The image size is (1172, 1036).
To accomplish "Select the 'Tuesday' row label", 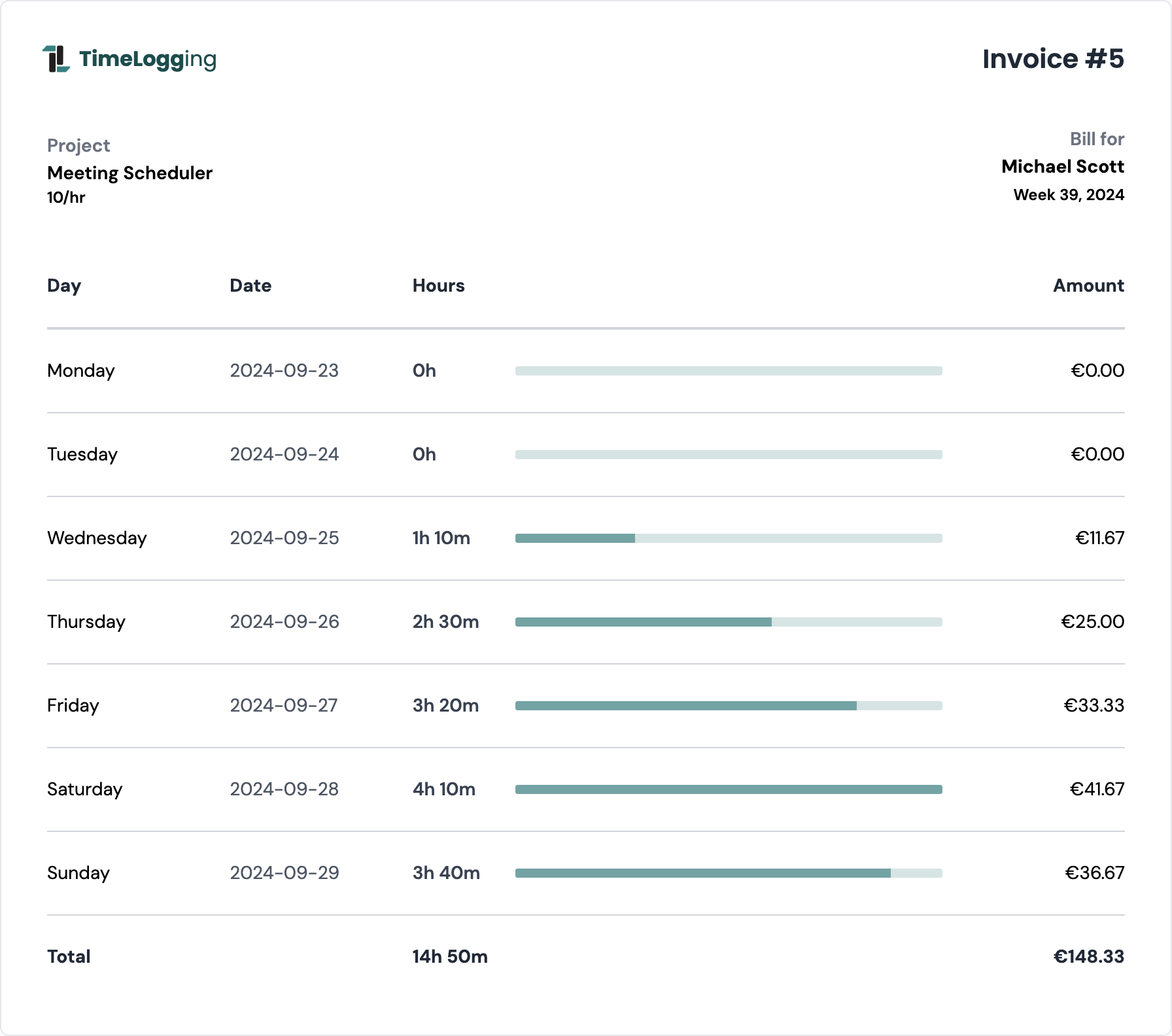I will (x=82, y=455).
